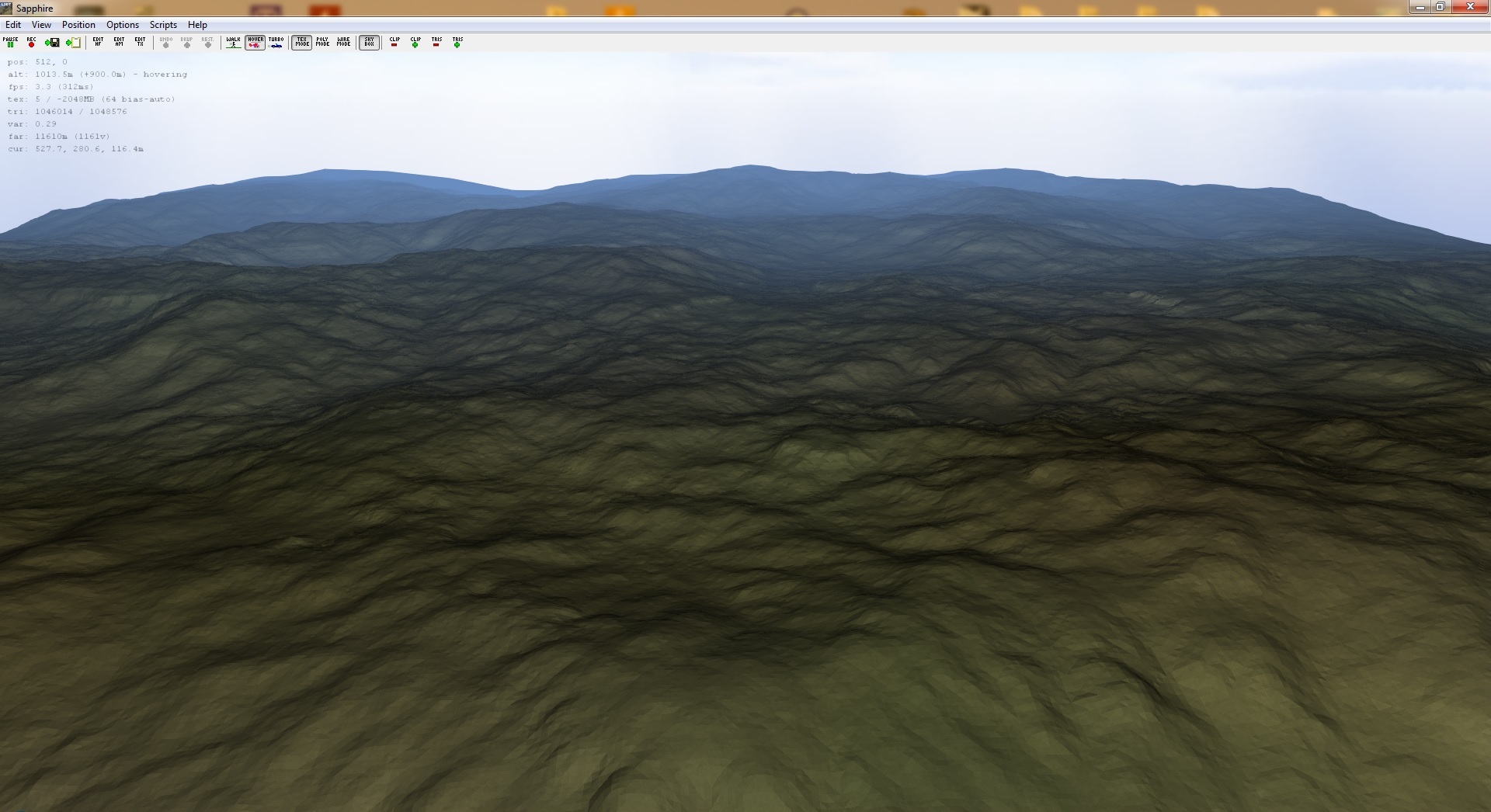
Task: Toggle TEX MODE rendering
Action: [301, 42]
